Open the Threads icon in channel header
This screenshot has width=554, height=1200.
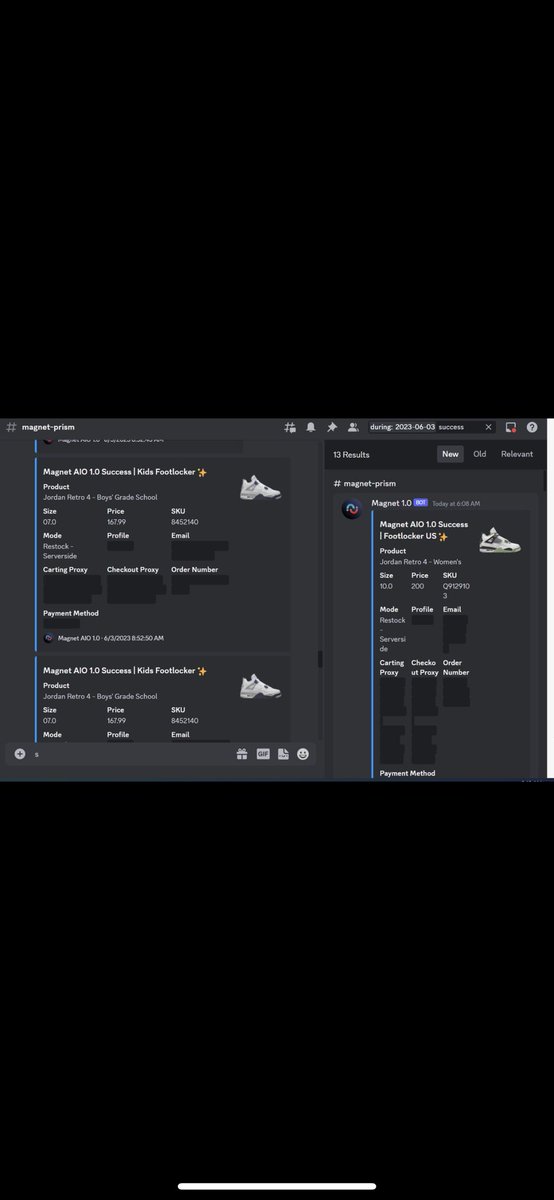point(290,427)
